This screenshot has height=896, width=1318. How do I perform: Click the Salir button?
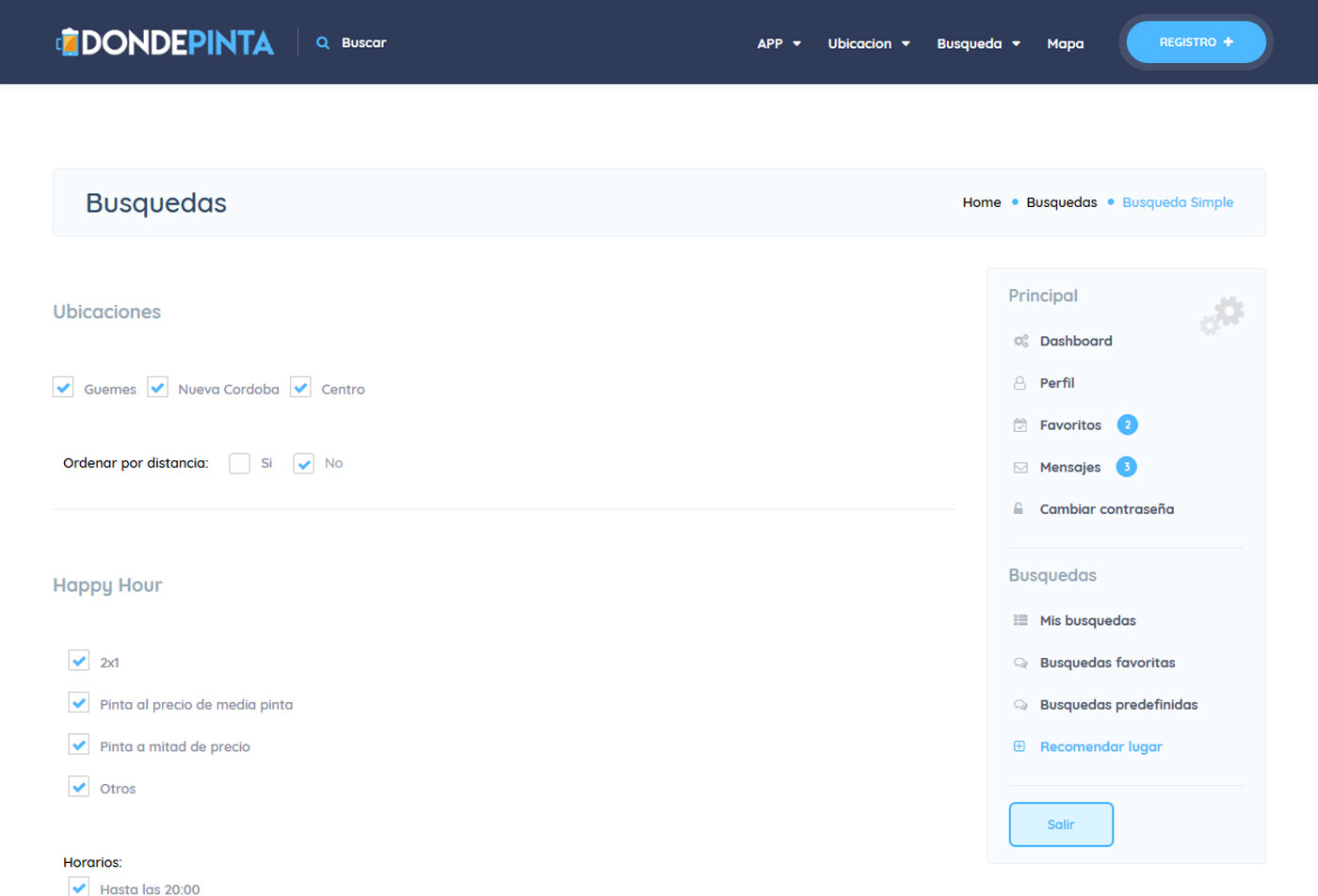click(1061, 824)
